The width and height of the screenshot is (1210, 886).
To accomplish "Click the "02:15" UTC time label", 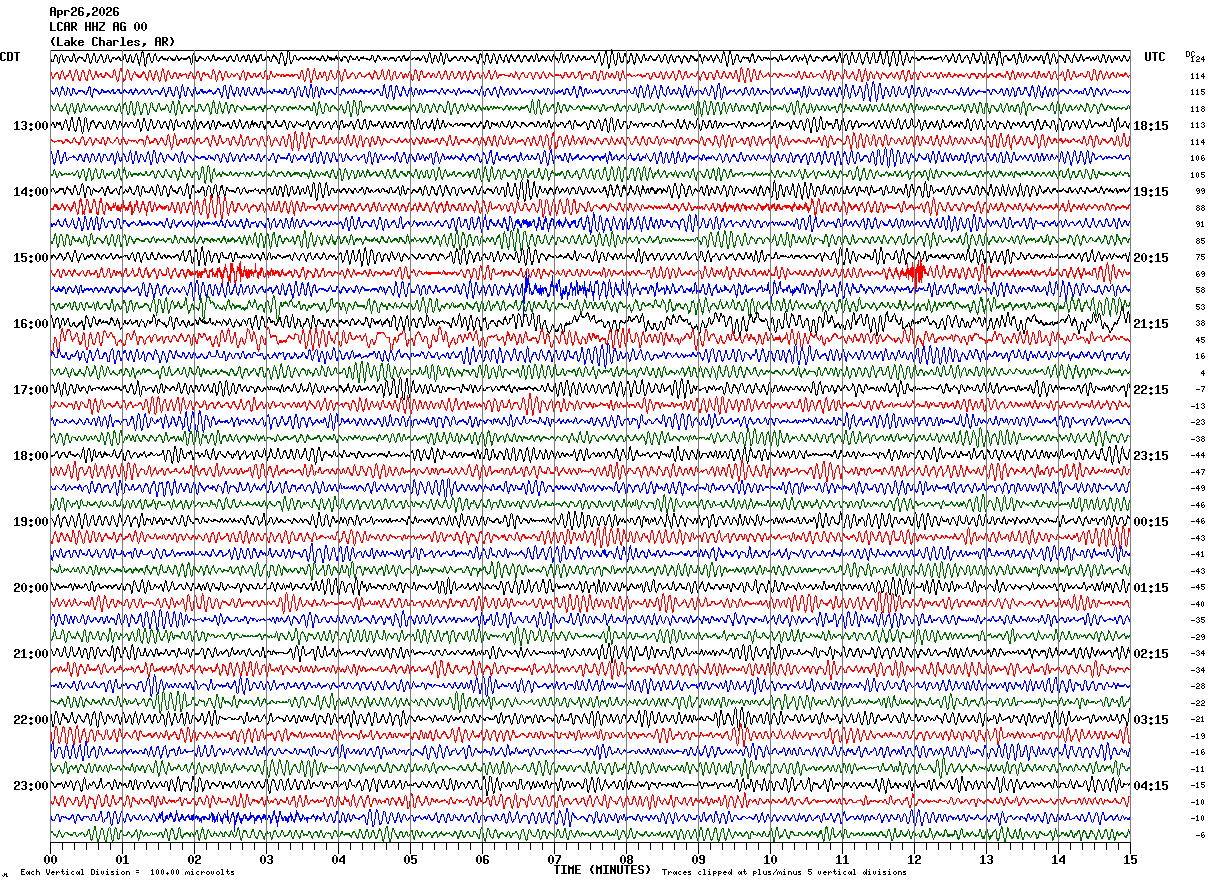I will point(1151,654).
